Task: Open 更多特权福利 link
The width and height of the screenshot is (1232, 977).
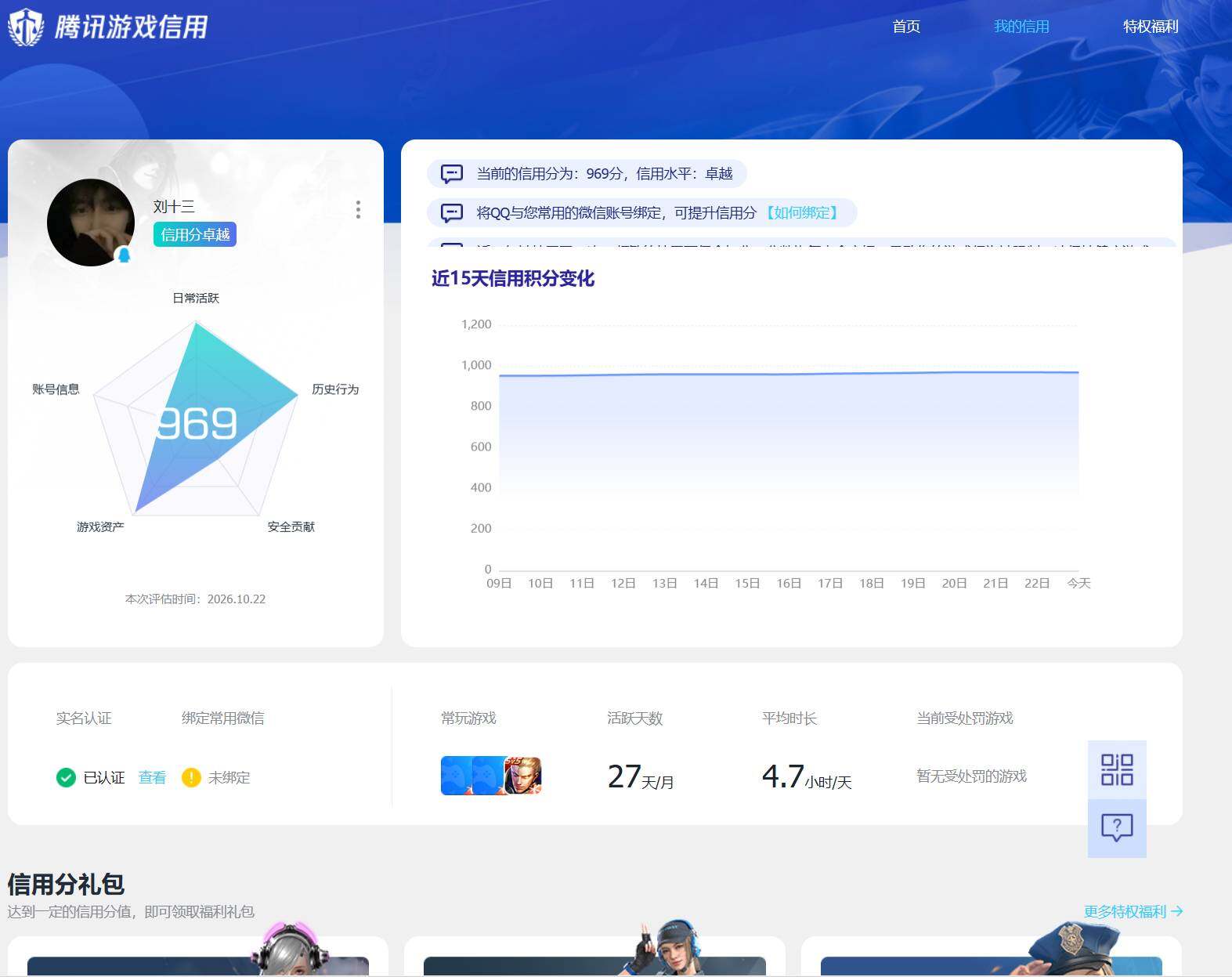Action: [1133, 911]
